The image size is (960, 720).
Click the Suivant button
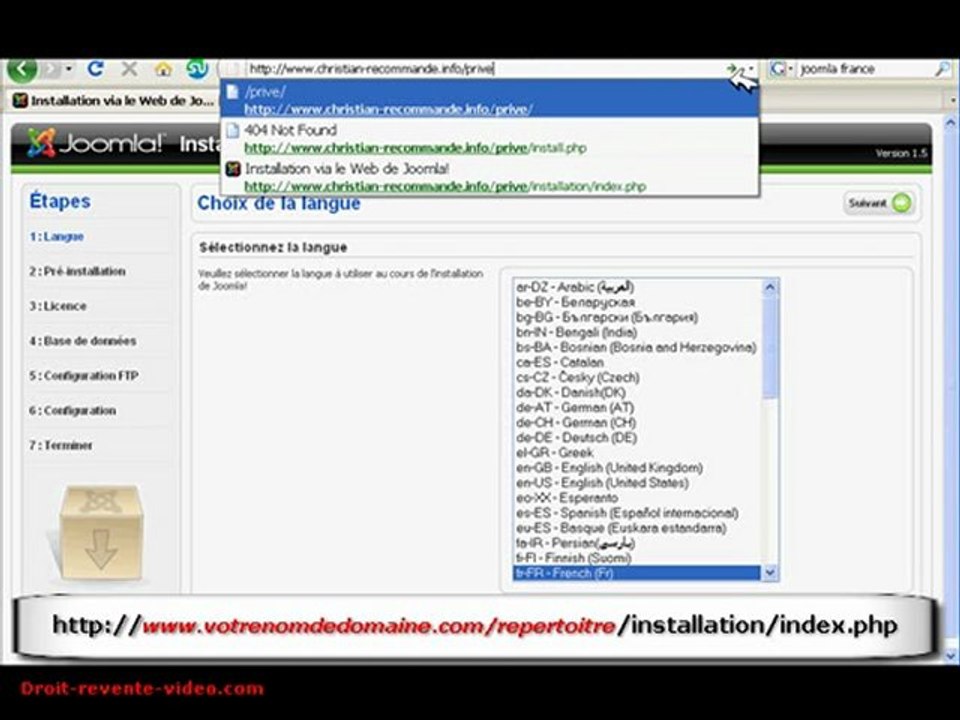click(x=879, y=203)
